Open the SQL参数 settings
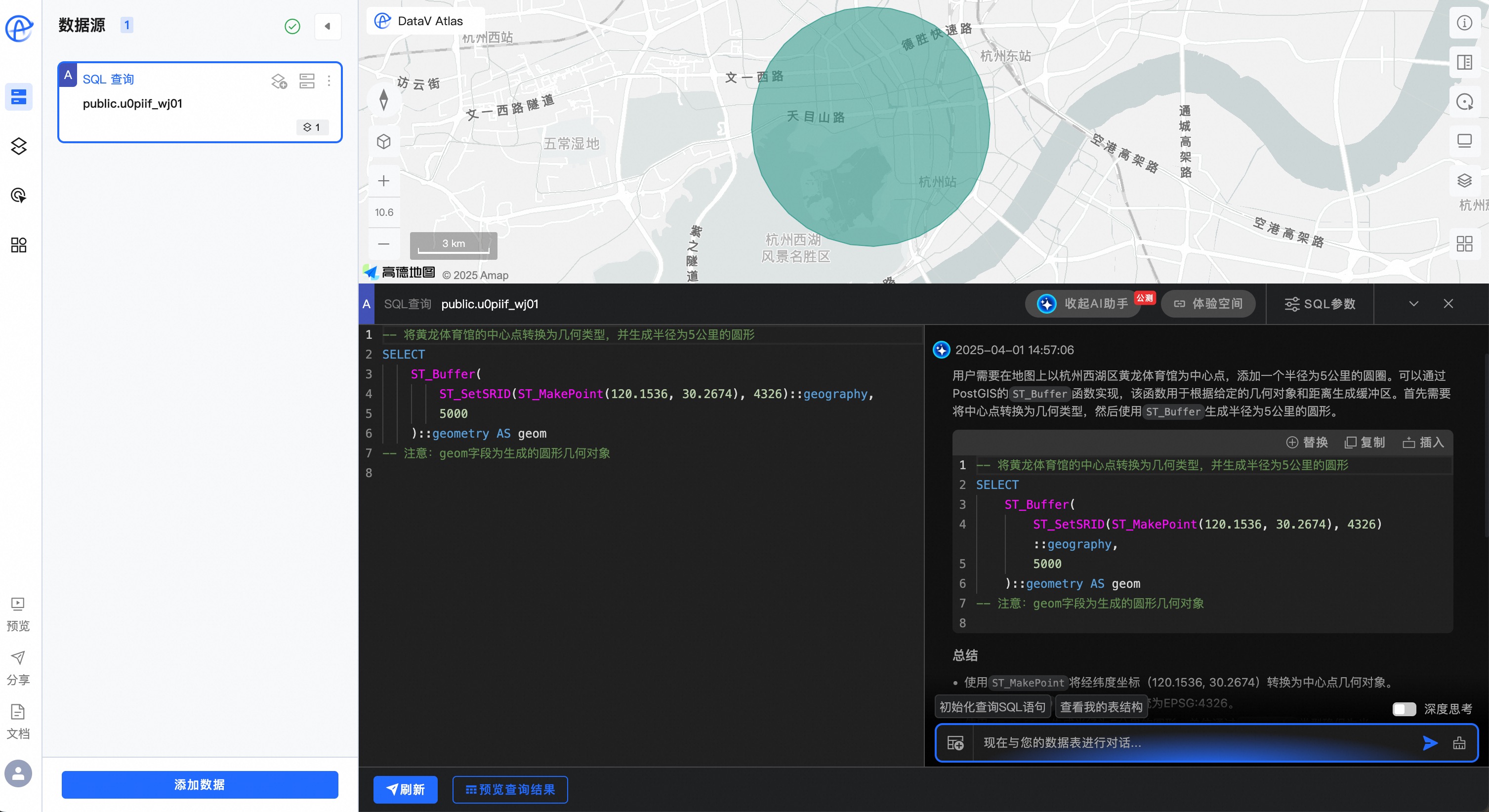This screenshot has width=1489, height=812. coord(1320,304)
